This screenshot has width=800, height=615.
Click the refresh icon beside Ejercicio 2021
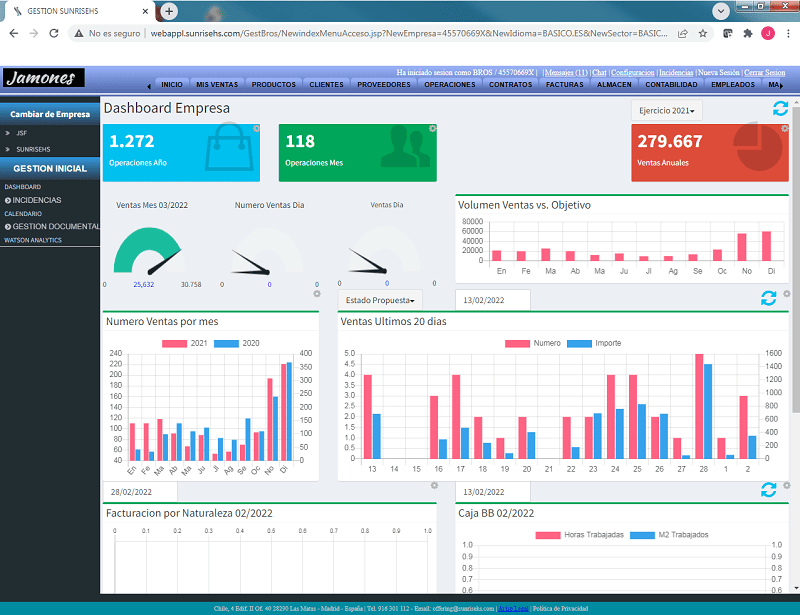[780, 109]
